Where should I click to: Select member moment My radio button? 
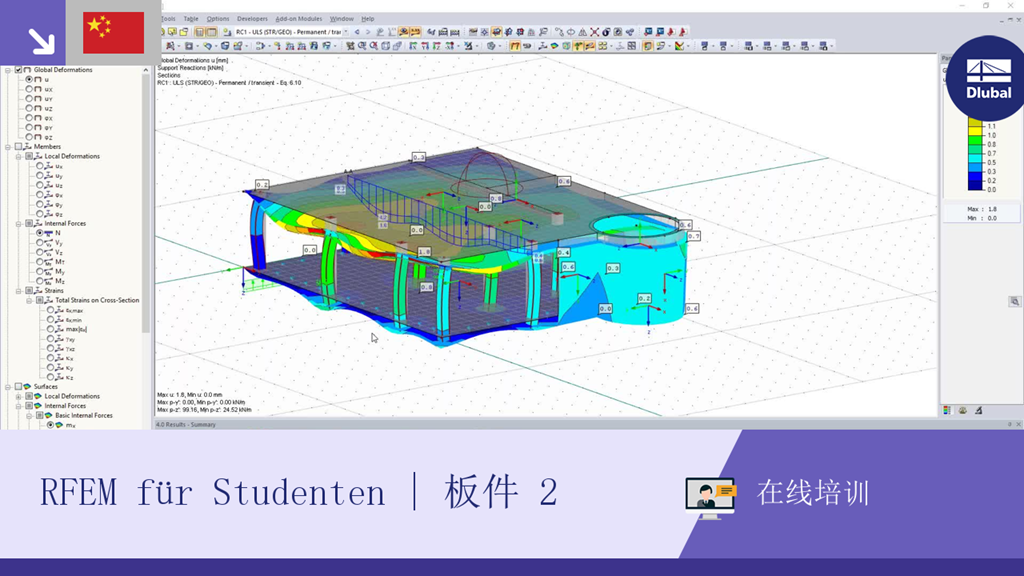click(x=40, y=272)
